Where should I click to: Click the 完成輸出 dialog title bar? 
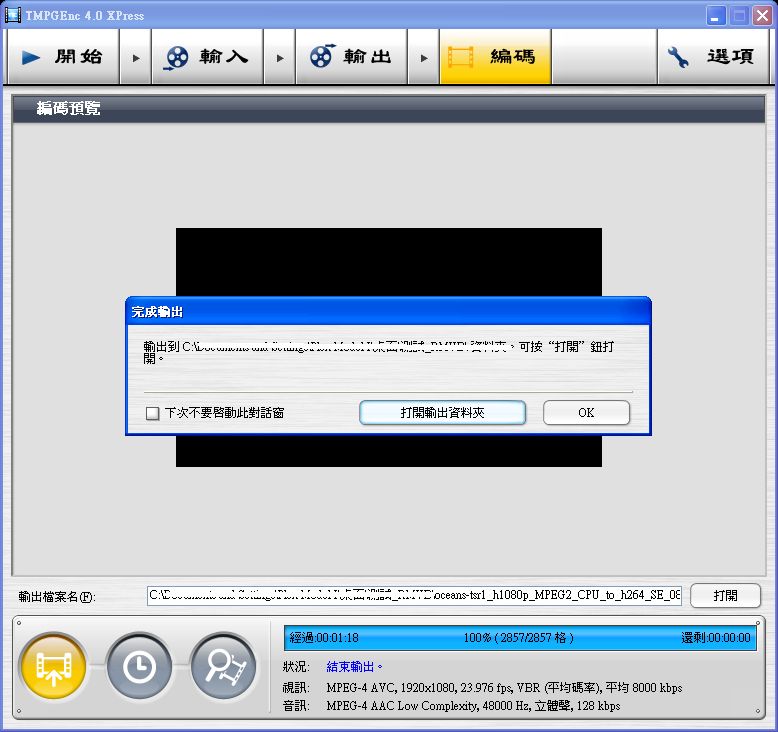point(388,312)
